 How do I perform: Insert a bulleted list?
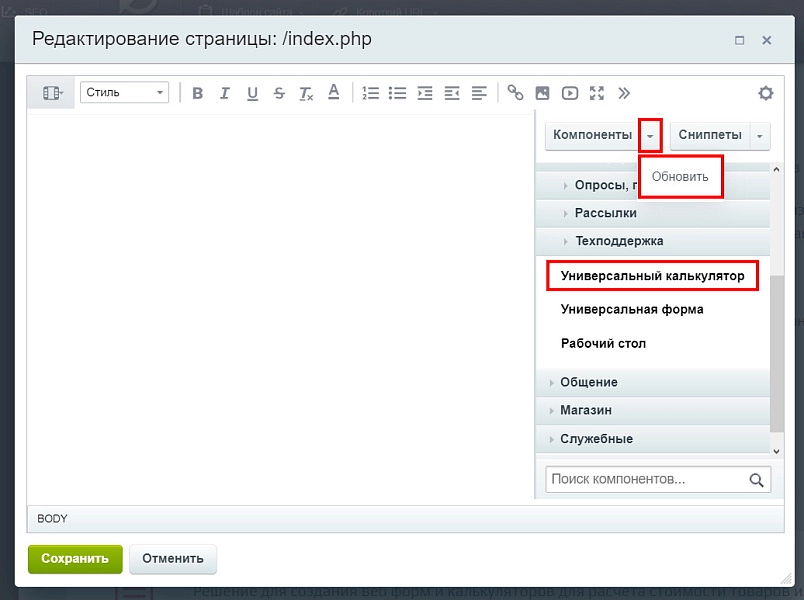[x=397, y=93]
